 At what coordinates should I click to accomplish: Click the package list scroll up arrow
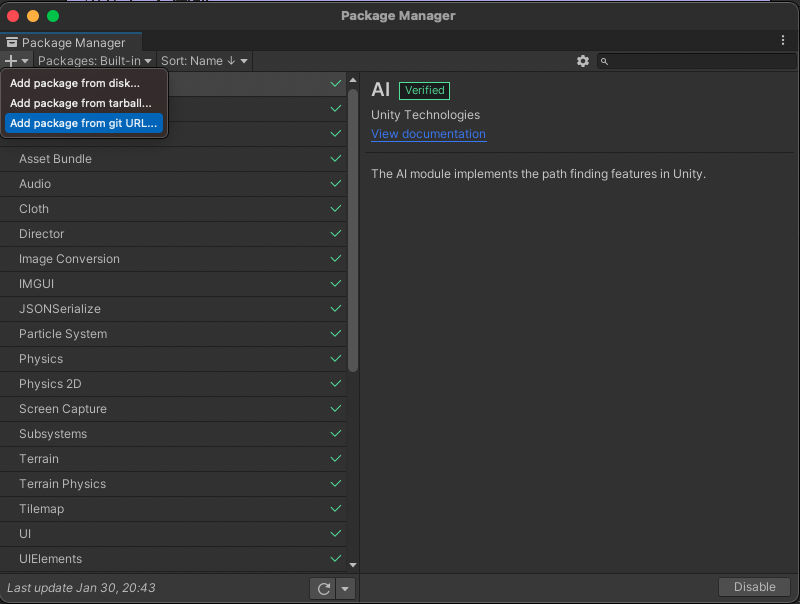[353, 80]
